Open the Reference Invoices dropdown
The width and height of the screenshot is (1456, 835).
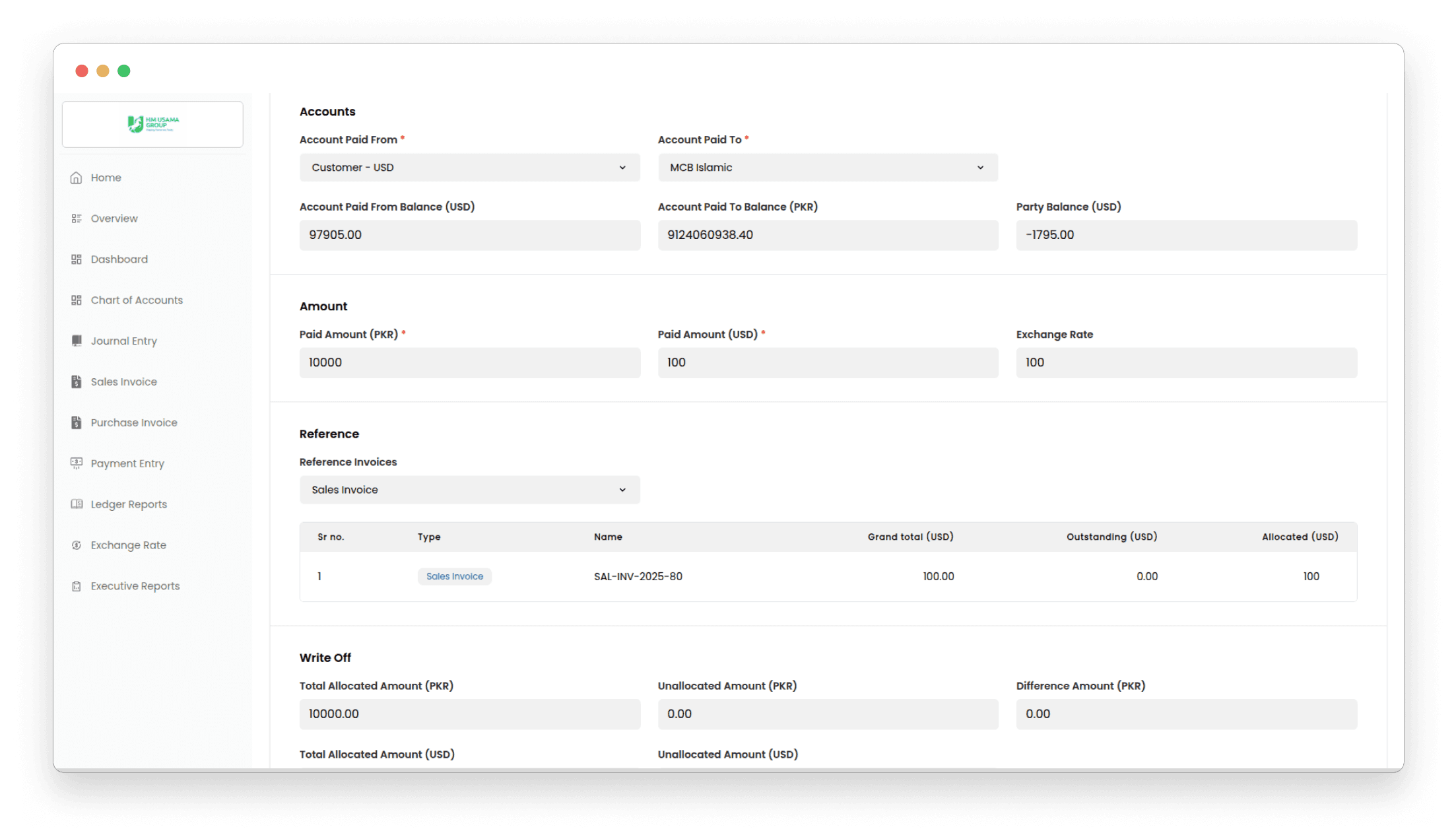point(469,489)
